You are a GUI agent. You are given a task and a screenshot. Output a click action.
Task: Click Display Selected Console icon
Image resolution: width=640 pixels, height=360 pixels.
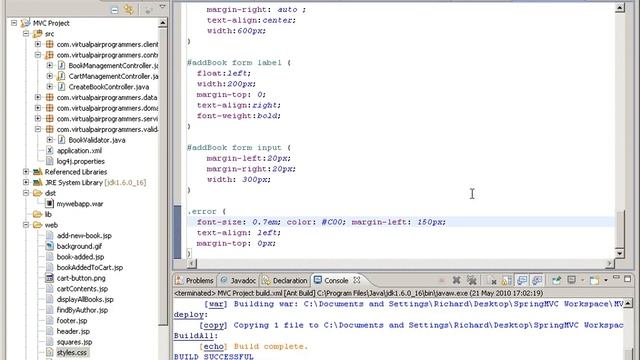tap(572, 280)
